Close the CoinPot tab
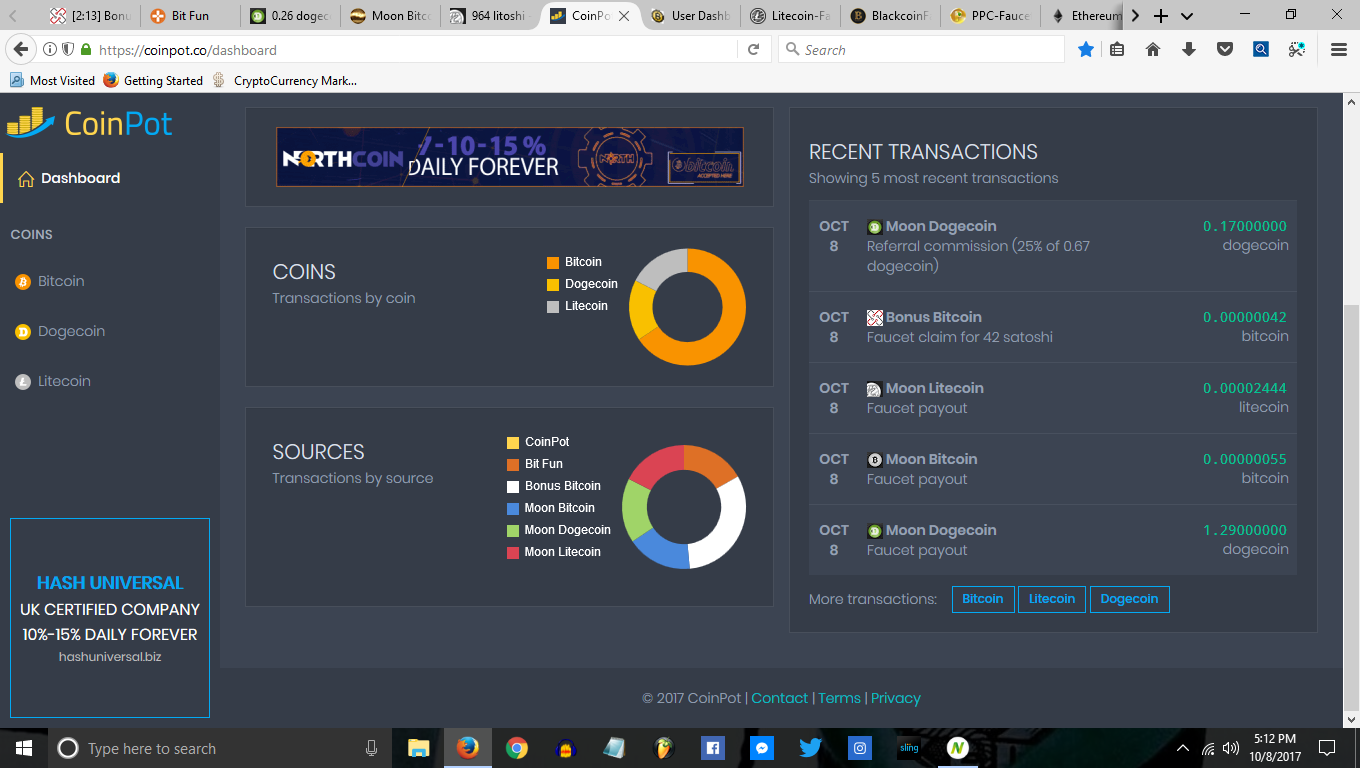This screenshot has height=768, width=1360. 626,16
